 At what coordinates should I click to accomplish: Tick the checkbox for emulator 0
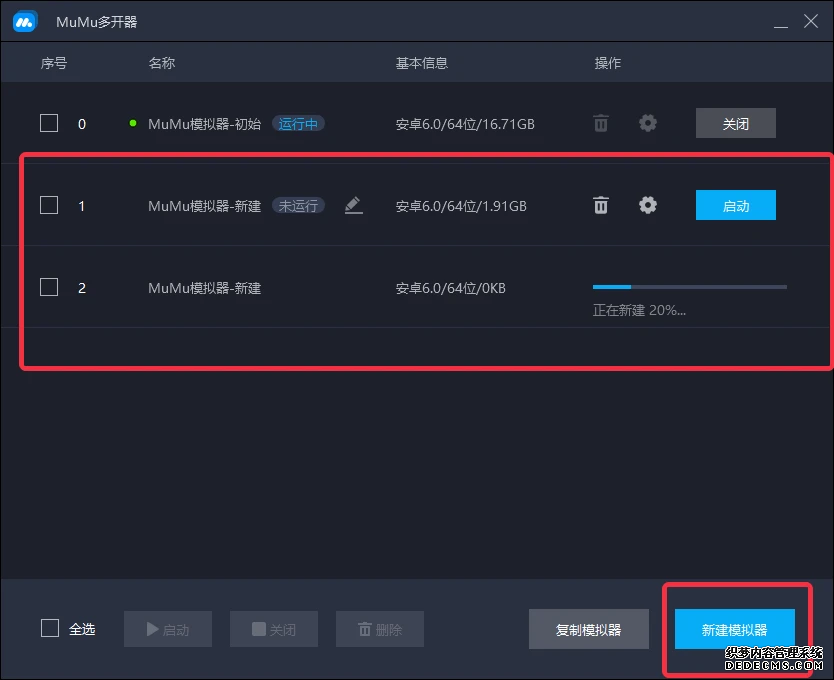coord(49,123)
